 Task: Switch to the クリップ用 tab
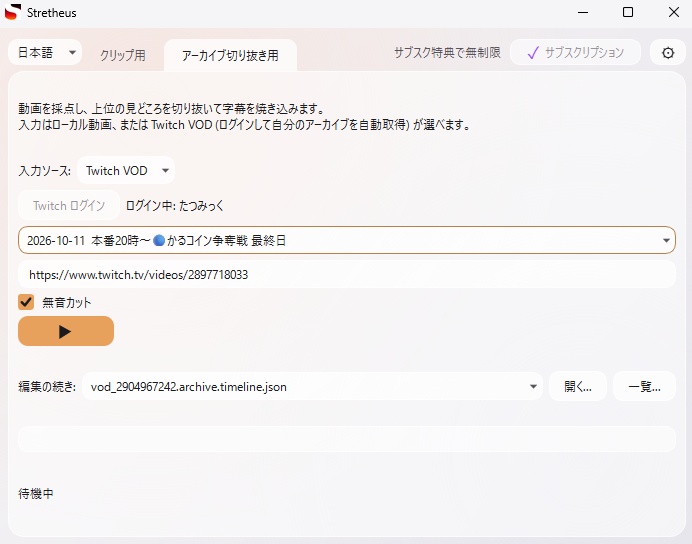point(123,56)
